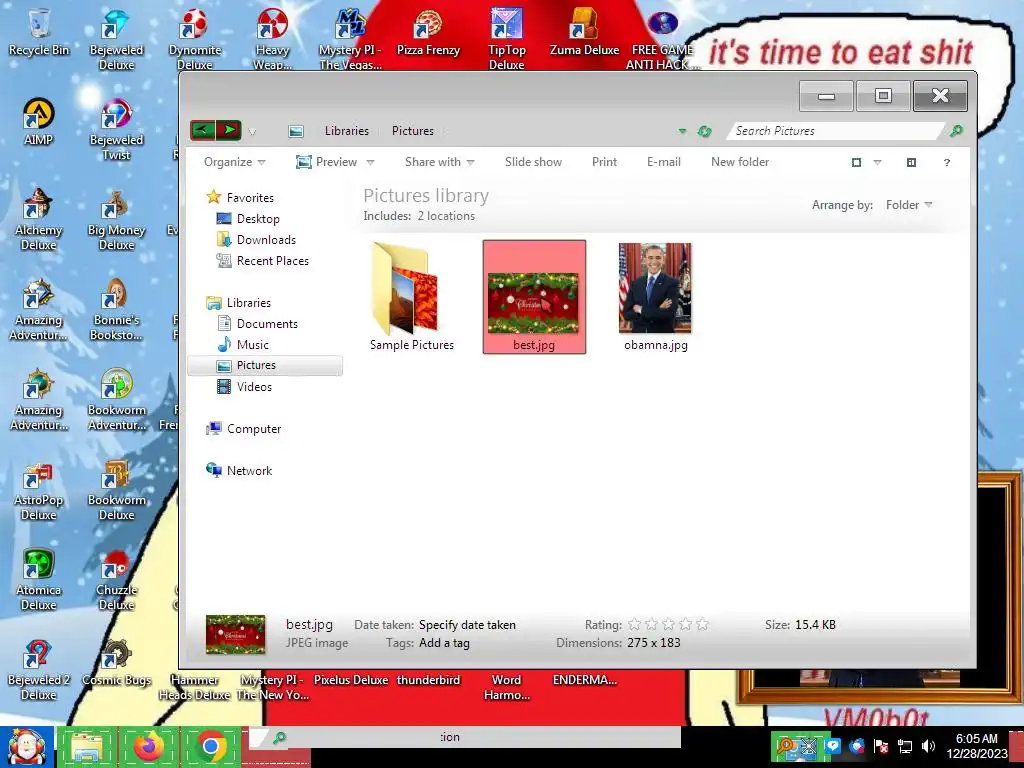Screen dimensions: 1024x768
Task: Select Pictures in the address breadcrumb
Action: (413, 131)
